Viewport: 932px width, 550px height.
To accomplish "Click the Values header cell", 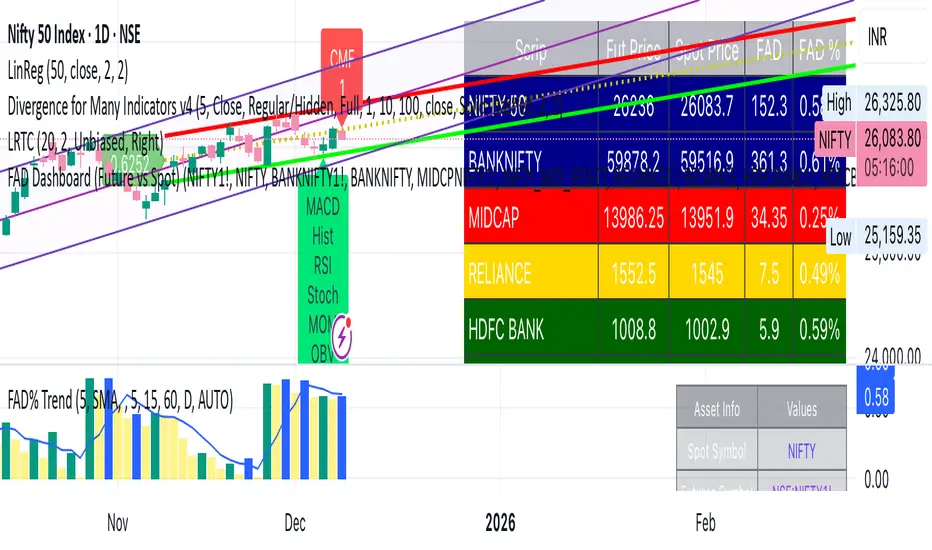I will tap(802, 408).
